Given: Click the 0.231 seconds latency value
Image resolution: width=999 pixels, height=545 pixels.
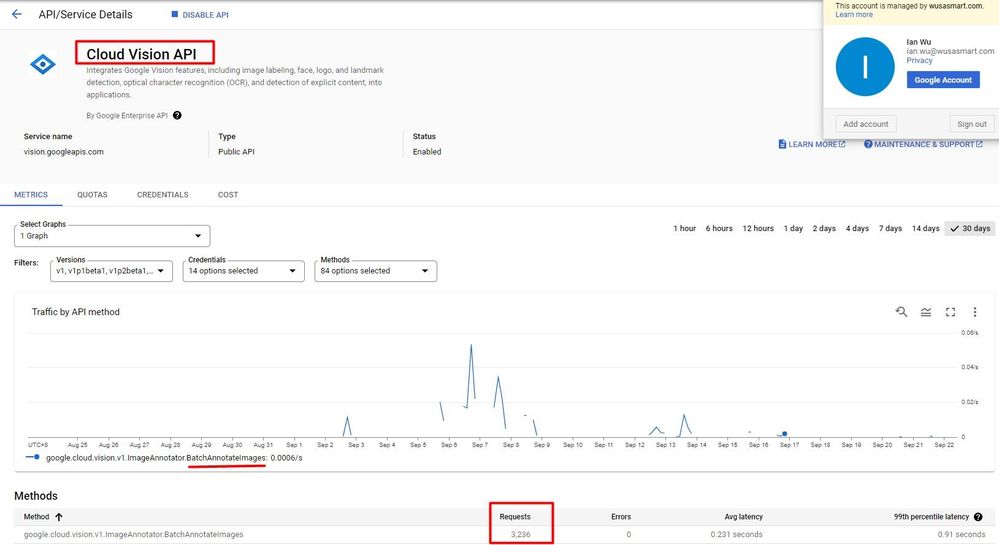Looking at the screenshot, I should [x=737, y=534].
